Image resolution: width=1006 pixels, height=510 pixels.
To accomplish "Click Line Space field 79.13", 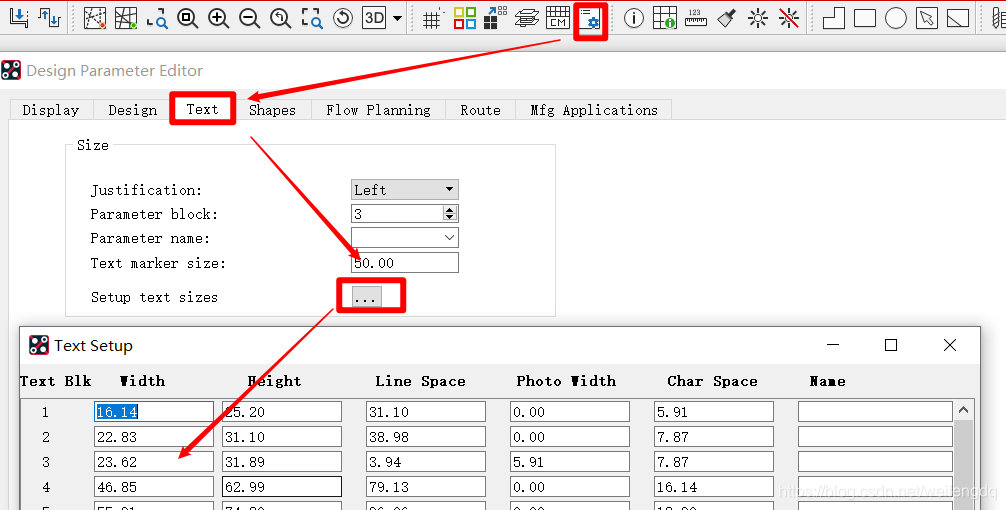I will click(x=426, y=487).
